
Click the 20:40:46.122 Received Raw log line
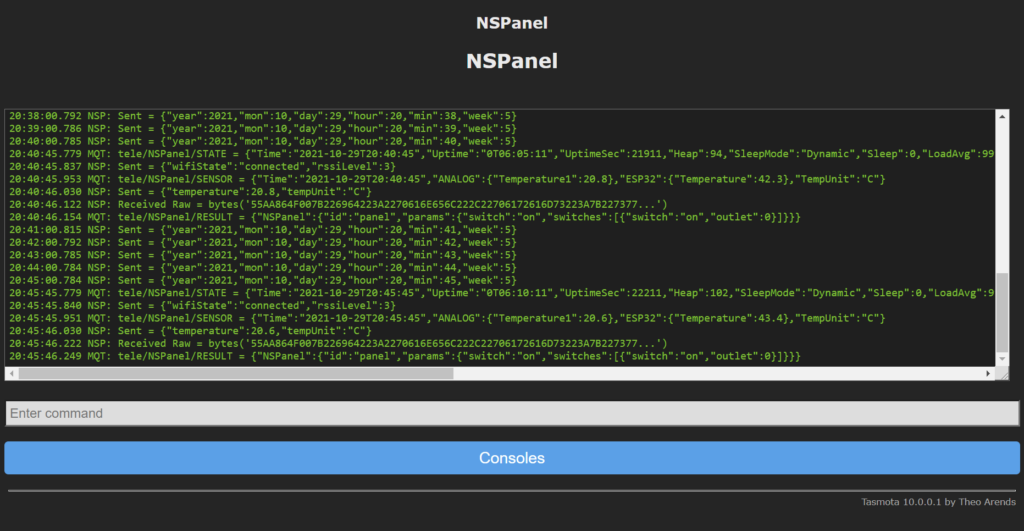338,204
